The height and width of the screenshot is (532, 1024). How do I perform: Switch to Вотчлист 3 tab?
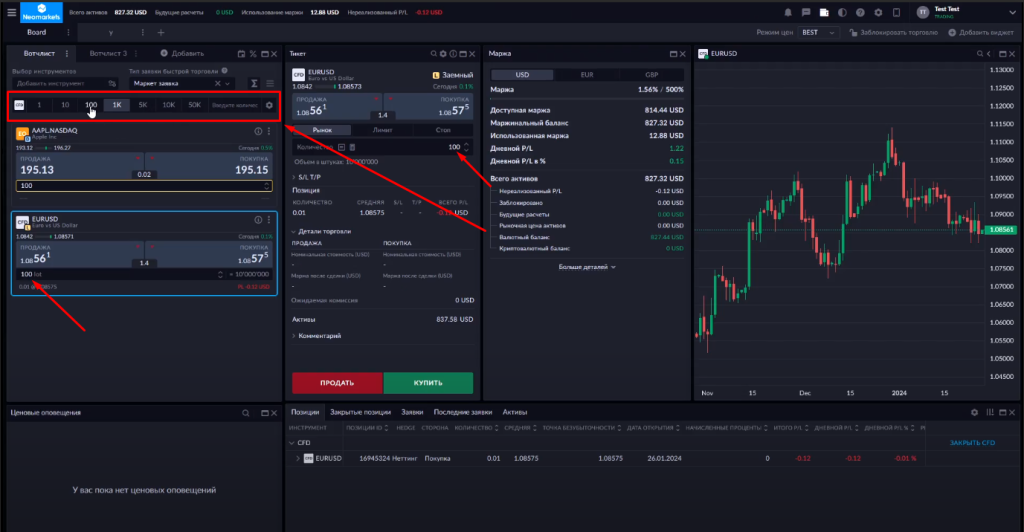(x=108, y=54)
